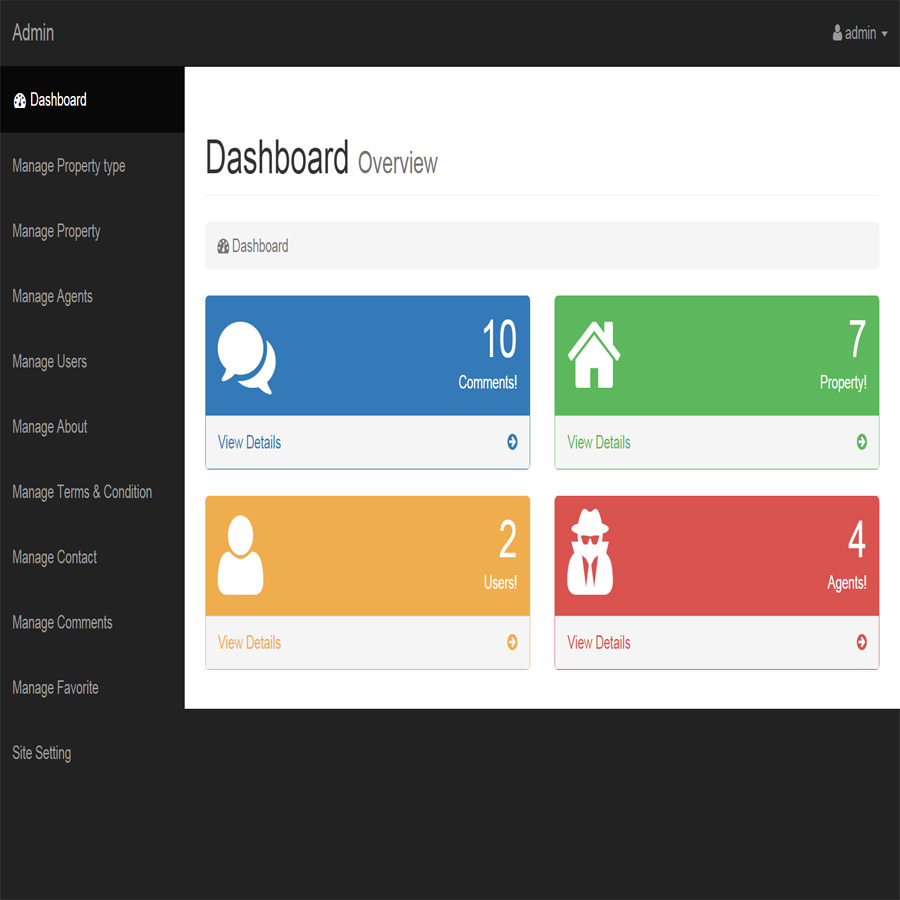View Details of Property
Screen dimensions: 900x900
599,442
